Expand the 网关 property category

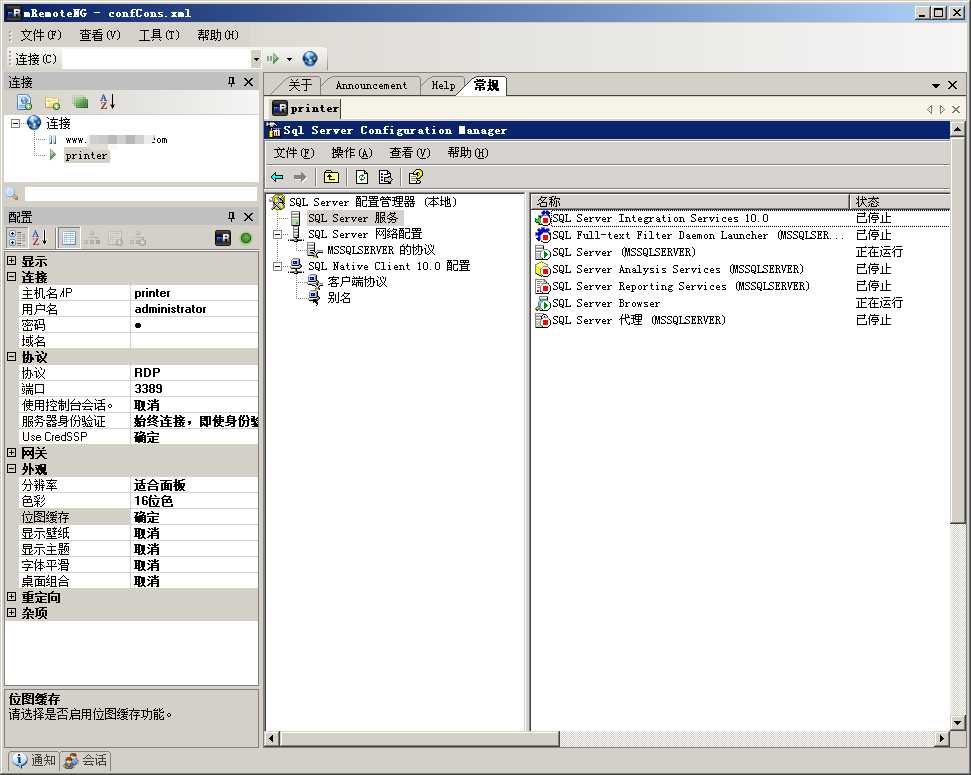[12, 452]
